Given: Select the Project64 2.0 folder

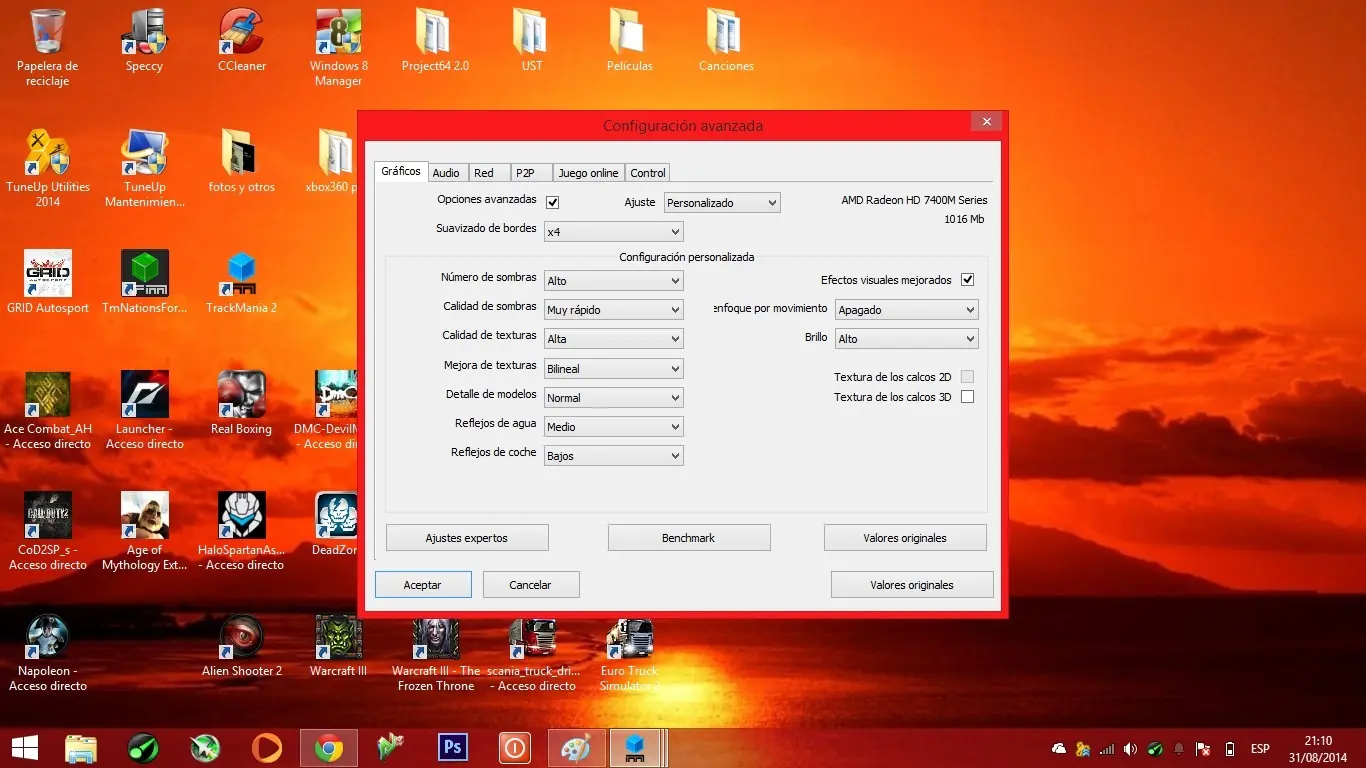Looking at the screenshot, I should click(435, 40).
